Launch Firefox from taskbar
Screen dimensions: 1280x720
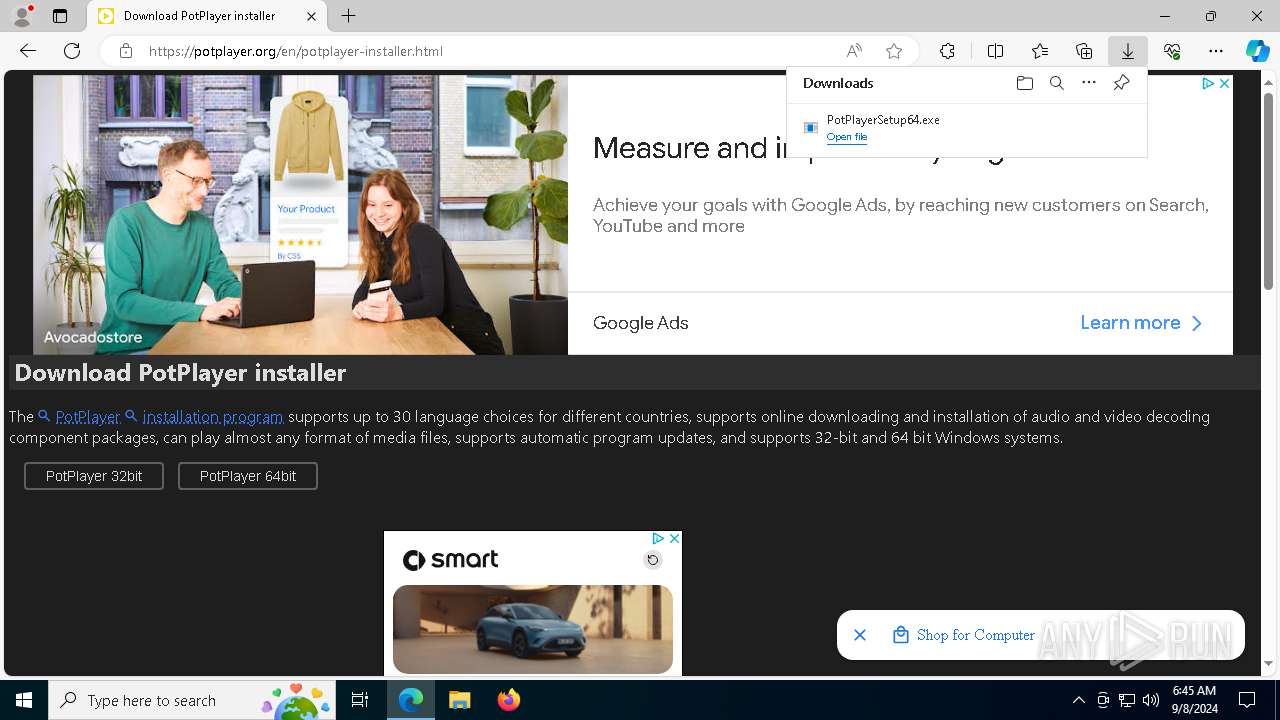509,700
